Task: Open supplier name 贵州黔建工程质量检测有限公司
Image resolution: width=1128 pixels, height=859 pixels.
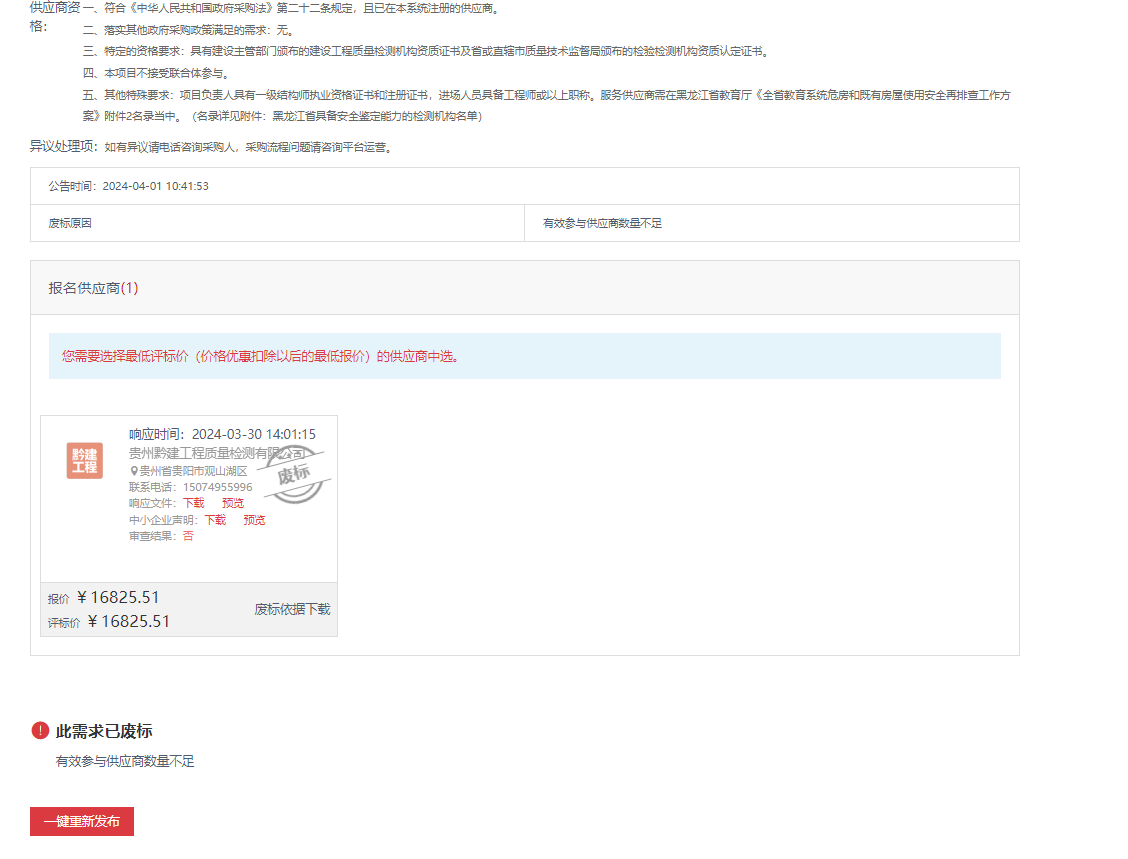Action: pos(200,453)
